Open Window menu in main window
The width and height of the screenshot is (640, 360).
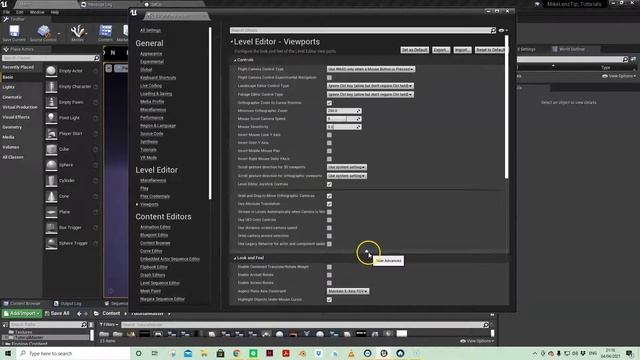(x=37, y=12)
